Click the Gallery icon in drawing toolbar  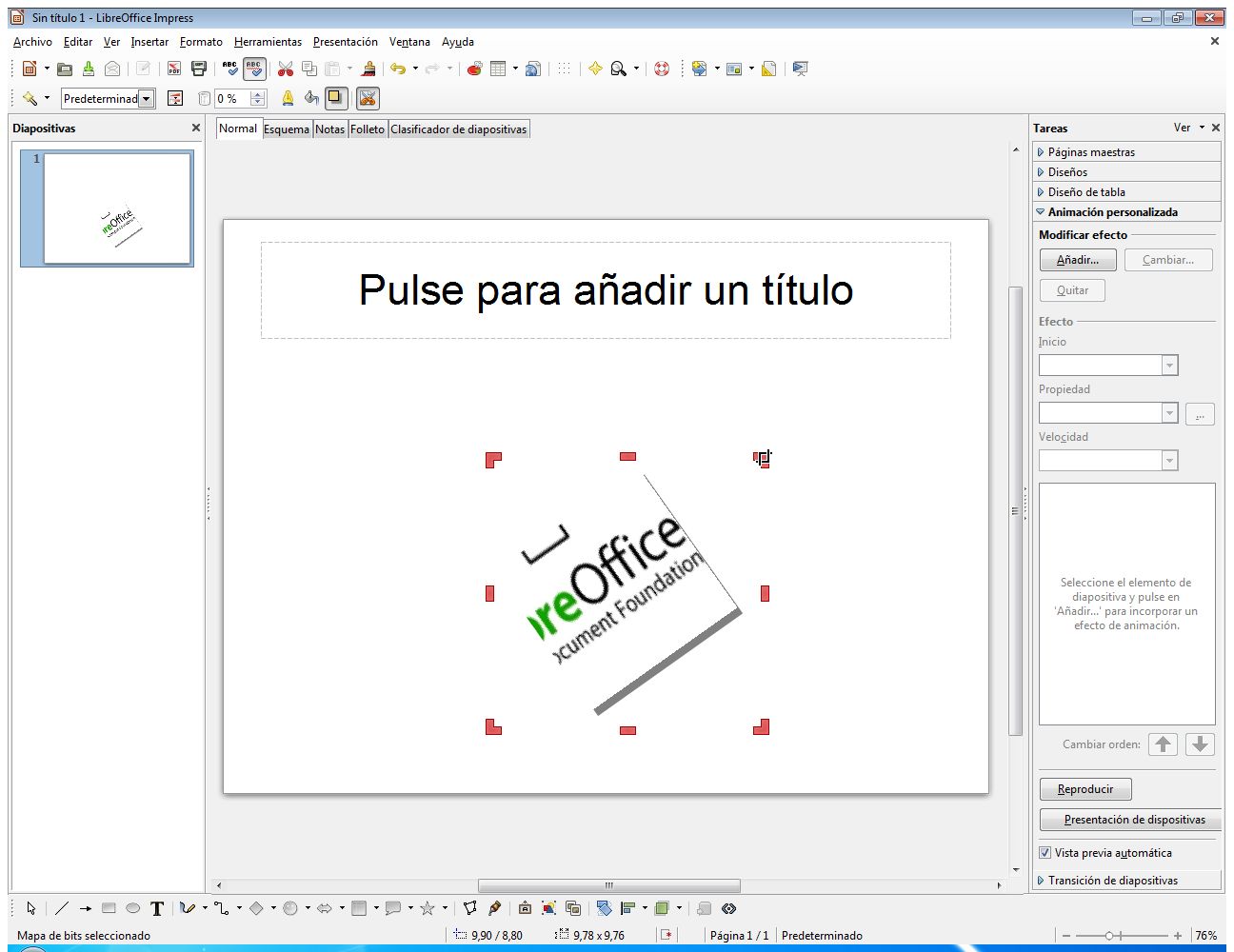click(572, 908)
